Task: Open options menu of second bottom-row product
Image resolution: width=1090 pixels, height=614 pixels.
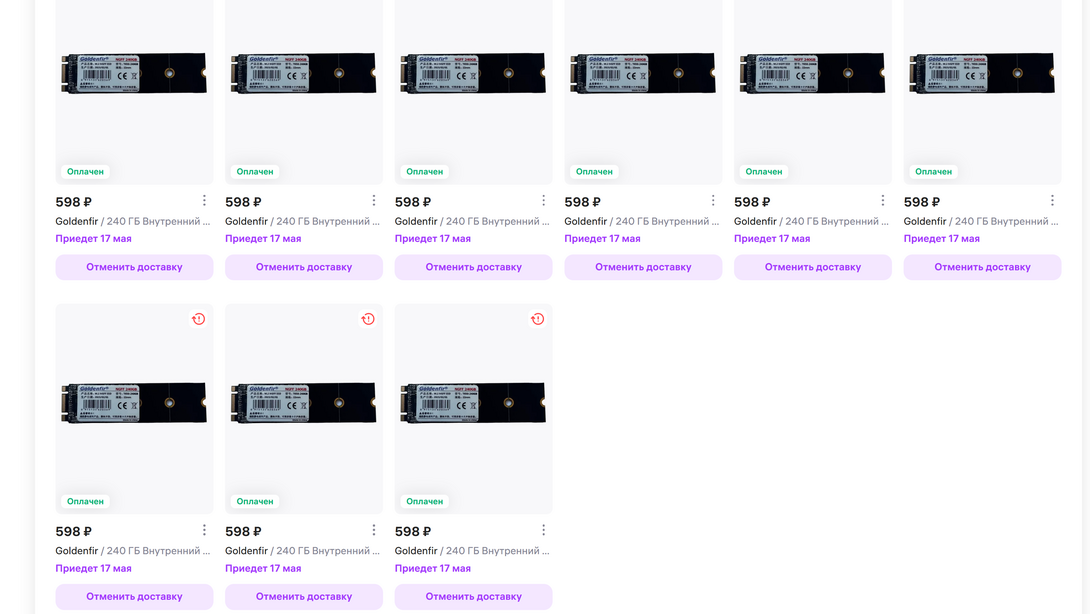Action: (374, 530)
